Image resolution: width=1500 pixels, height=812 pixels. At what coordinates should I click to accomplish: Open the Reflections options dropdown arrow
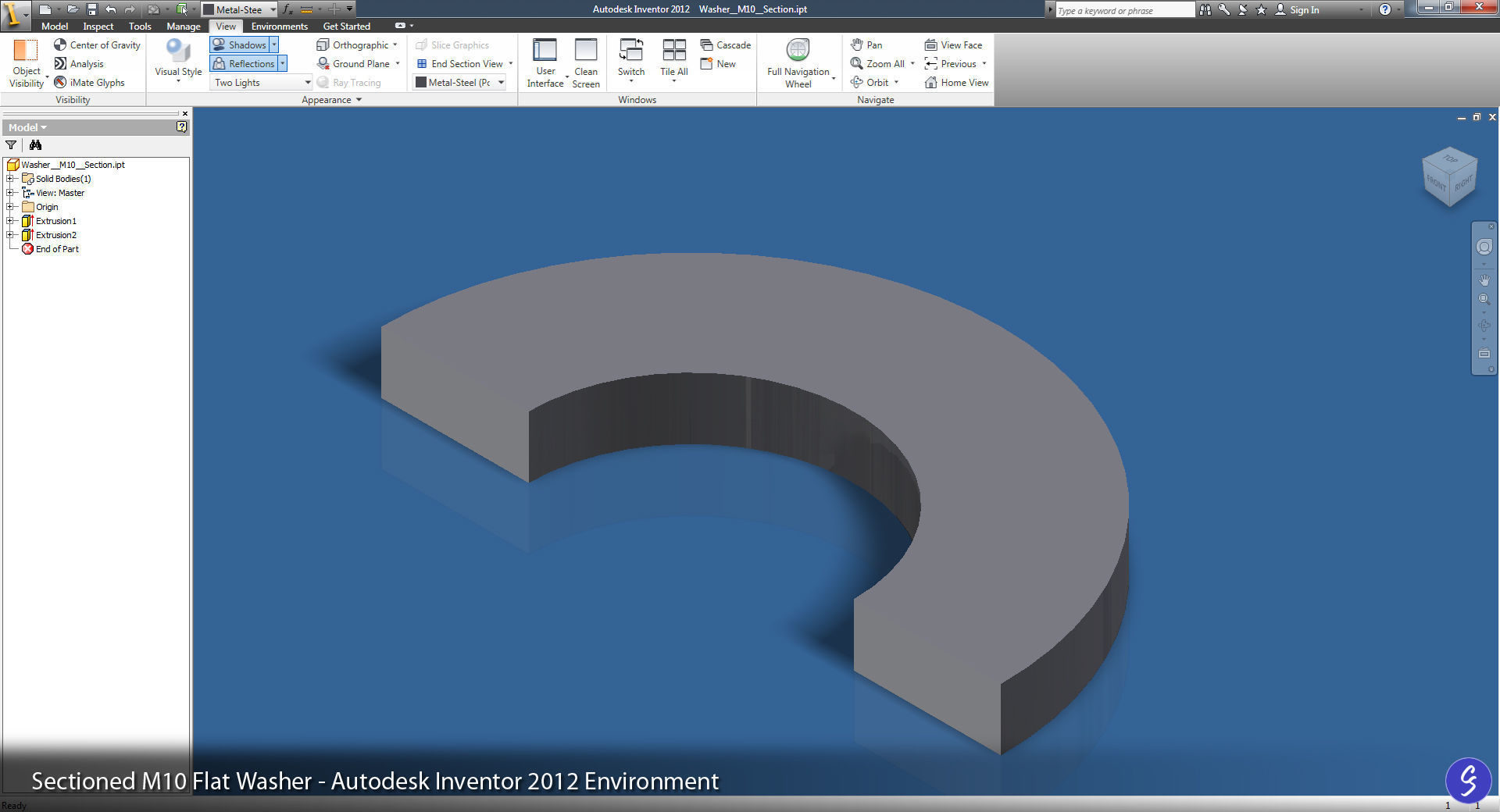(x=283, y=63)
